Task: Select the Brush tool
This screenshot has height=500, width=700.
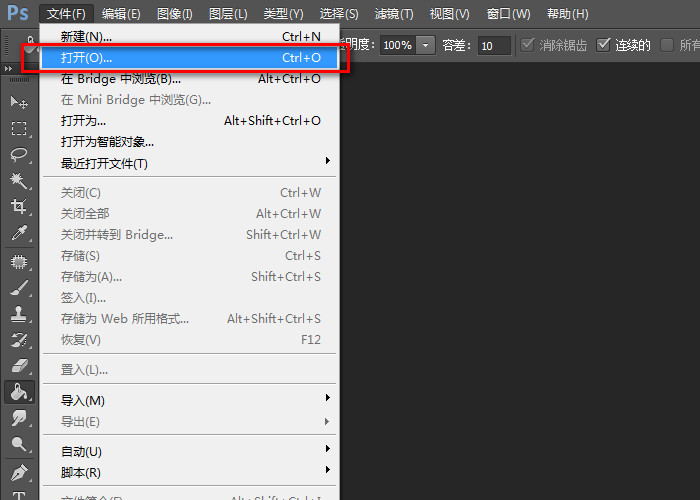Action: pos(19,288)
